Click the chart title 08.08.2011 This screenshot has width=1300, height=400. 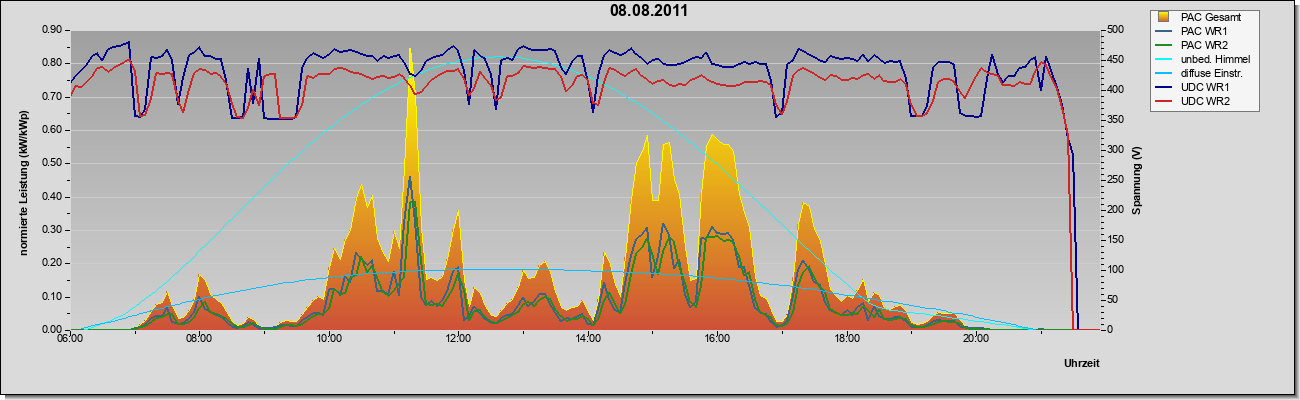(649, 11)
